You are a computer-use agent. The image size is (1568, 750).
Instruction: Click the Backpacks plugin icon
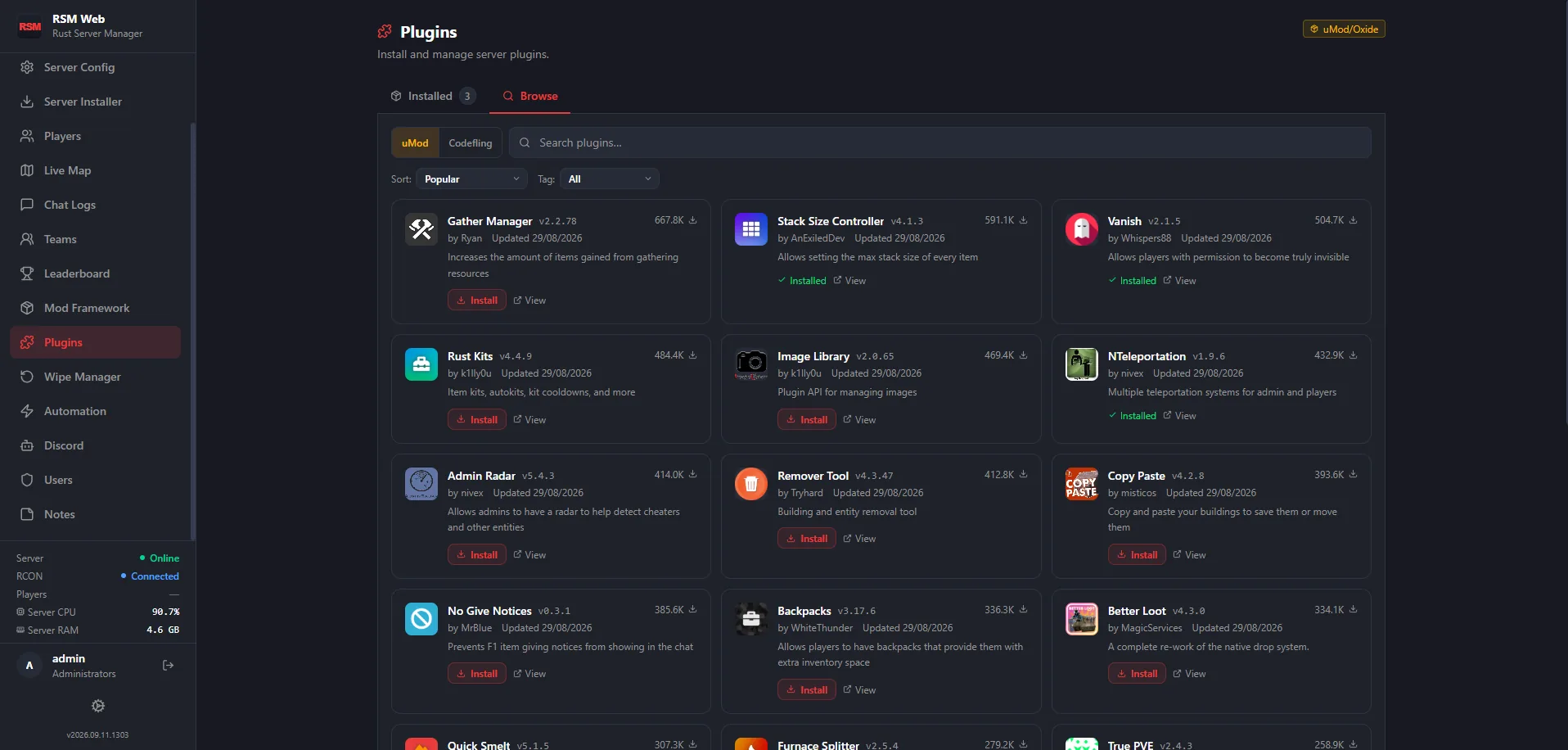(751, 619)
